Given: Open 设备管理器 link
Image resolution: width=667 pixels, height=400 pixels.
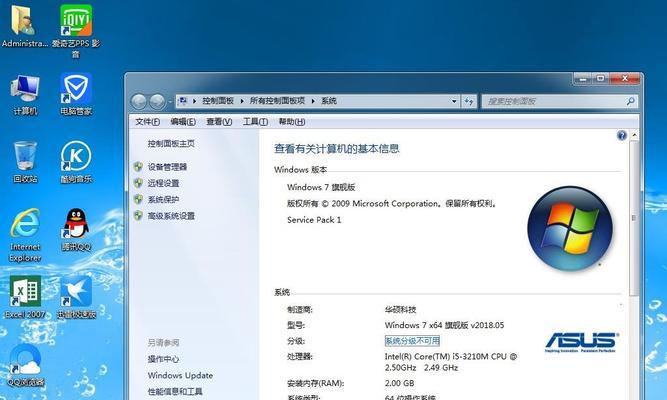Looking at the screenshot, I should [x=167, y=167].
